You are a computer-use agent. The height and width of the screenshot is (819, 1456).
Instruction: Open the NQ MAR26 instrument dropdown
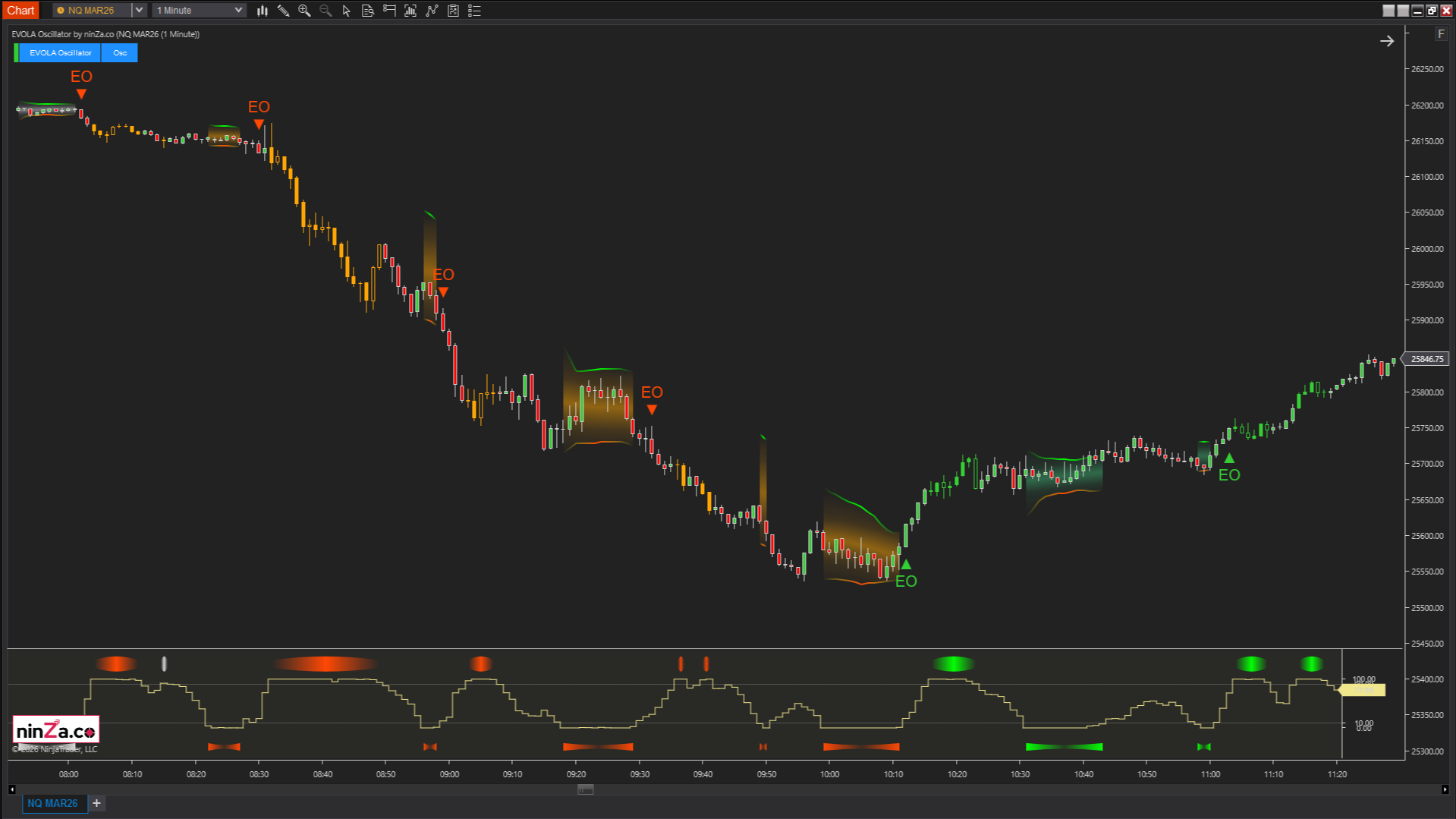[138, 10]
